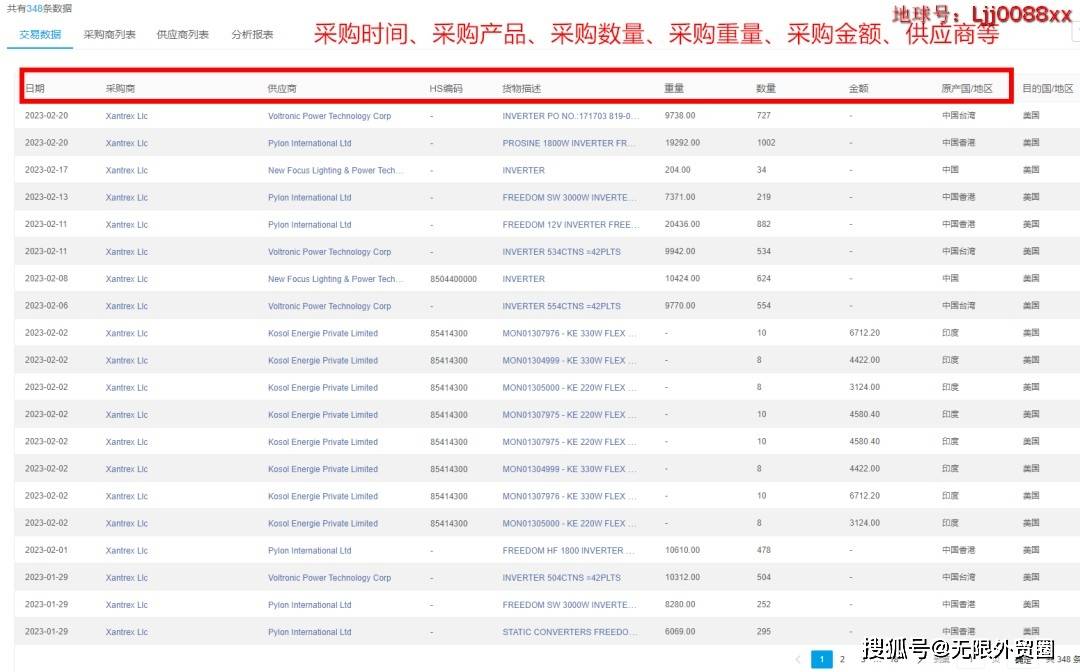
Task: Select weight value 20436.00
Action: click(x=682, y=224)
